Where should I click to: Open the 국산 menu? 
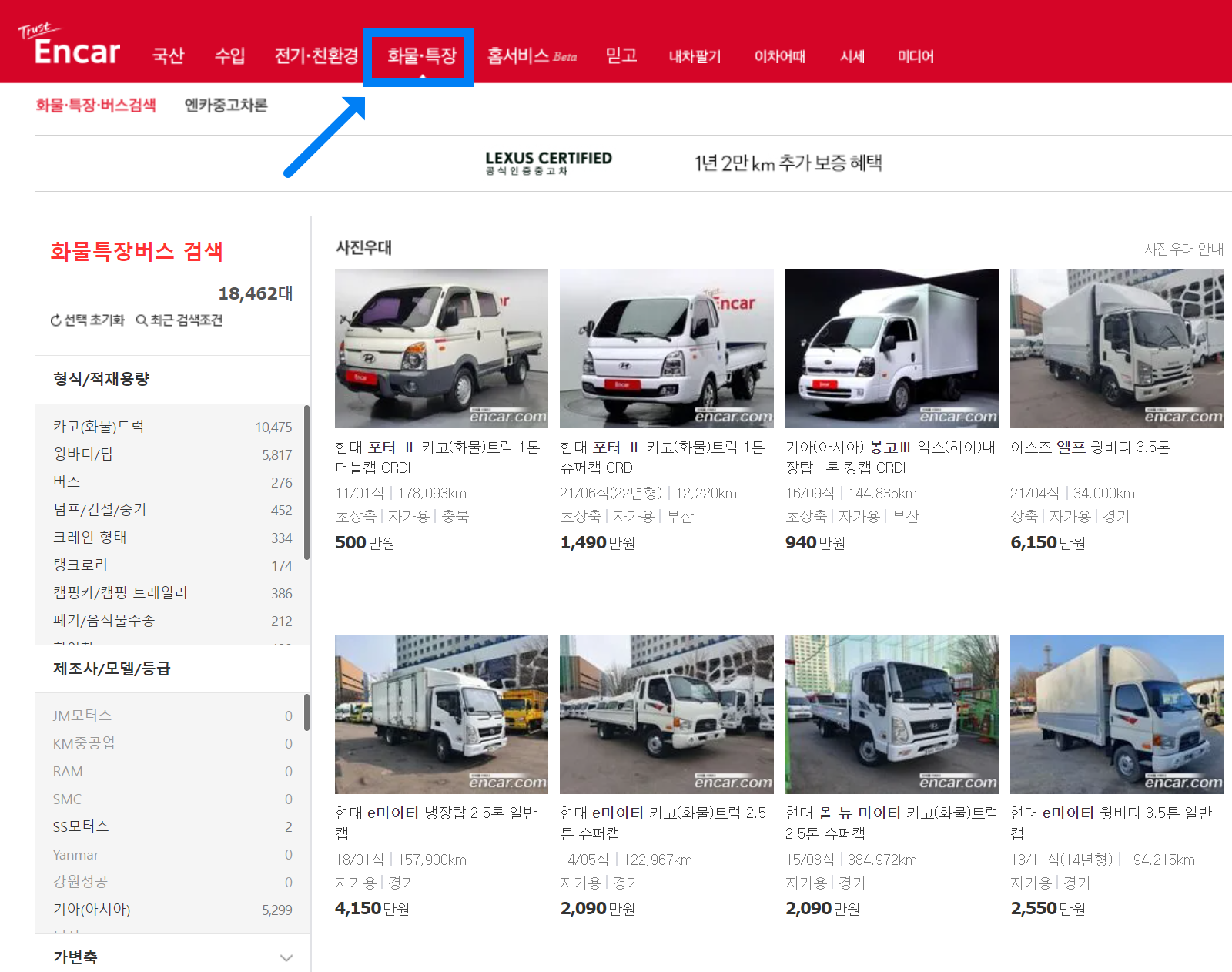[168, 56]
